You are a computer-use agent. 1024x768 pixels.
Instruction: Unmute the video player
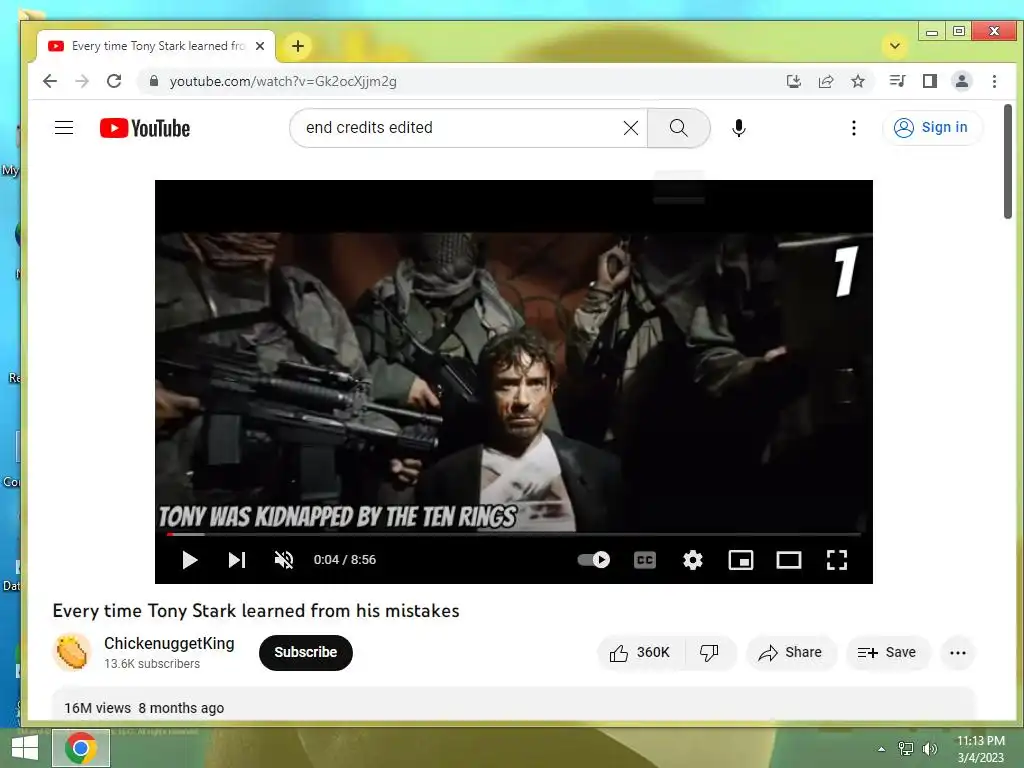tap(284, 560)
